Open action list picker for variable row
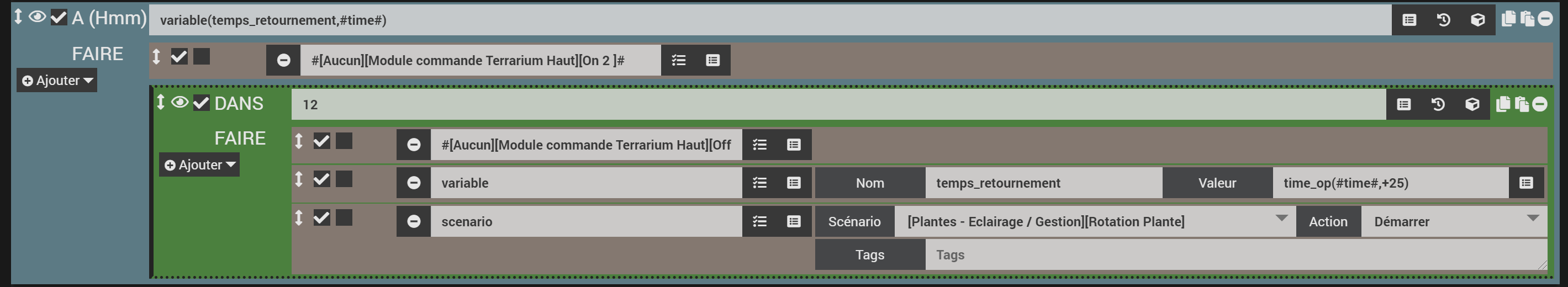1568x287 pixels. pos(759,183)
